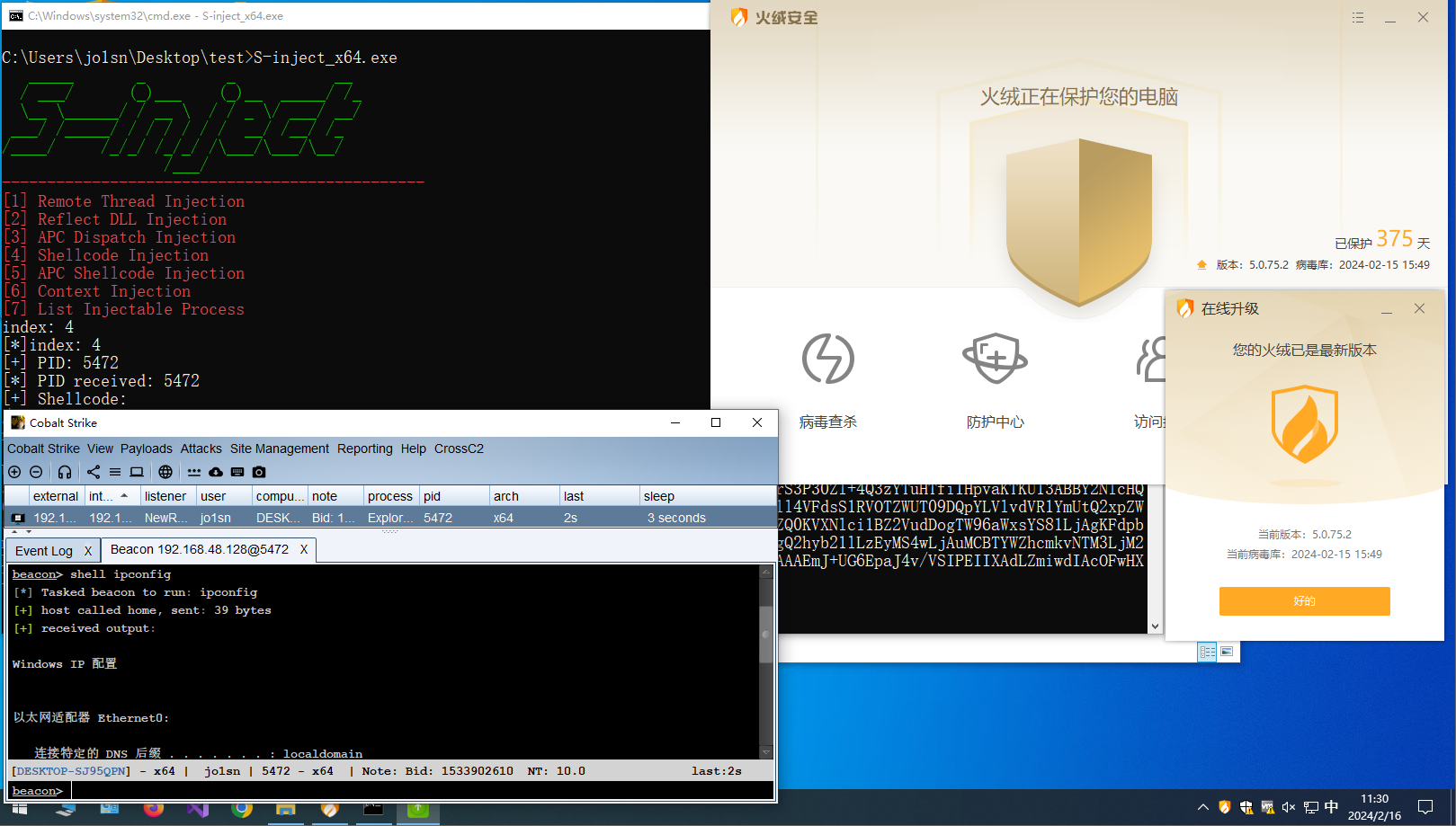Open the Site Management menu

(x=280, y=449)
